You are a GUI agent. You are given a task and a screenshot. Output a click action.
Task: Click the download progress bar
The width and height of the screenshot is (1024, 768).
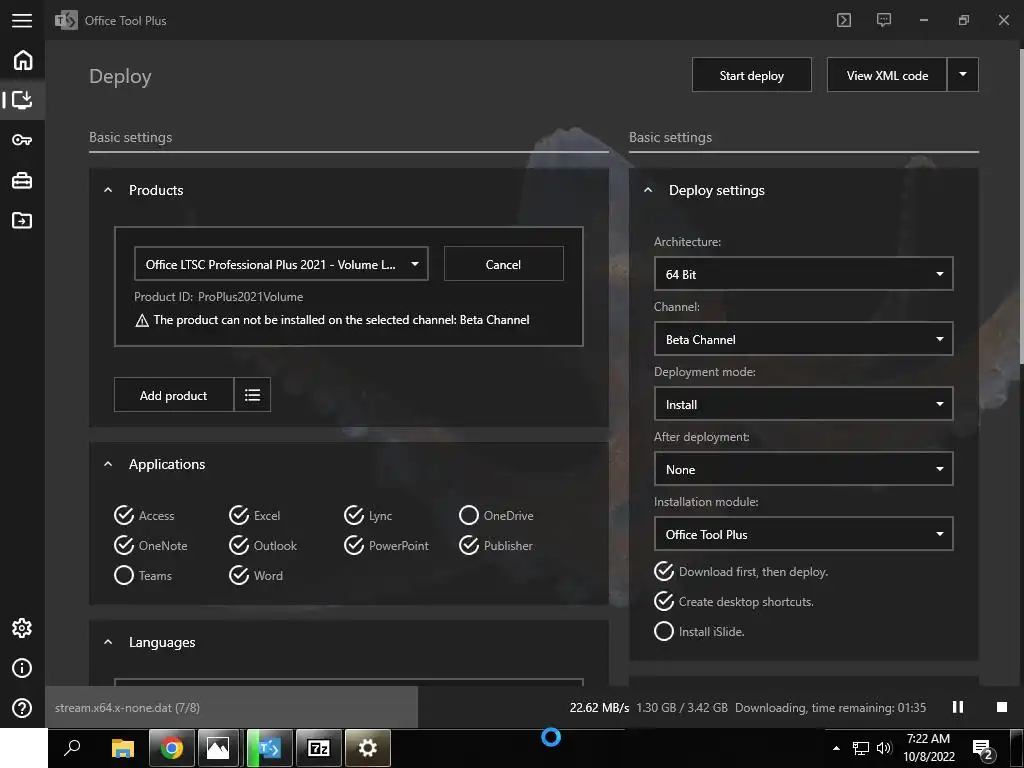(x=231, y=707)
